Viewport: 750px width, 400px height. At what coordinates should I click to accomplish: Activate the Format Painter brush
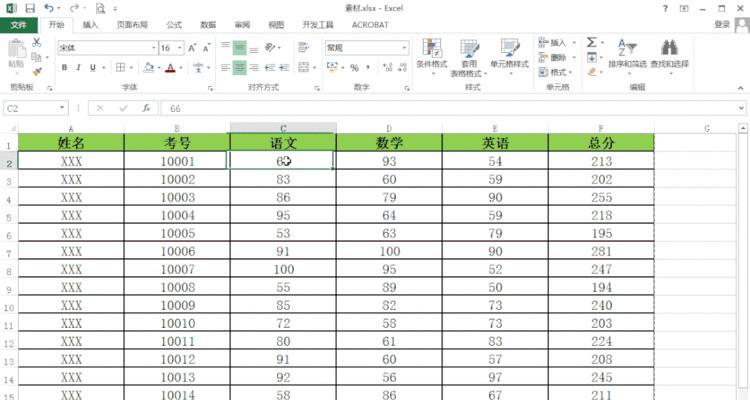pos(37,72)
